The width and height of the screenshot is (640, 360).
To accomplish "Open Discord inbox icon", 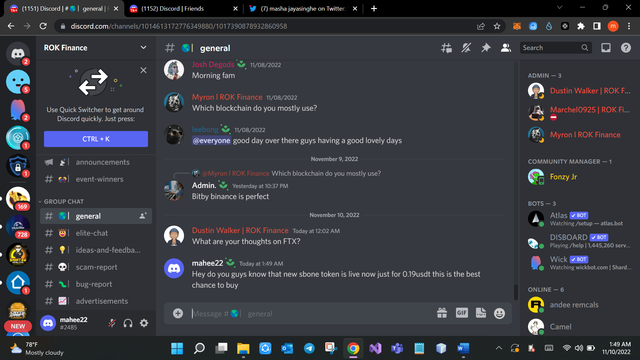I will point(606,48).
